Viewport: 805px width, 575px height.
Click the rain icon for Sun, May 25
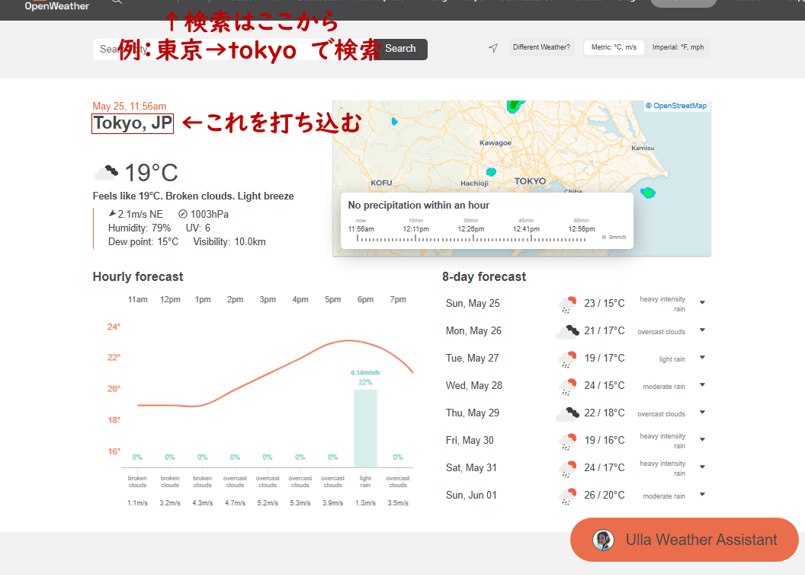pyautogui.click(x=567, y=304)
